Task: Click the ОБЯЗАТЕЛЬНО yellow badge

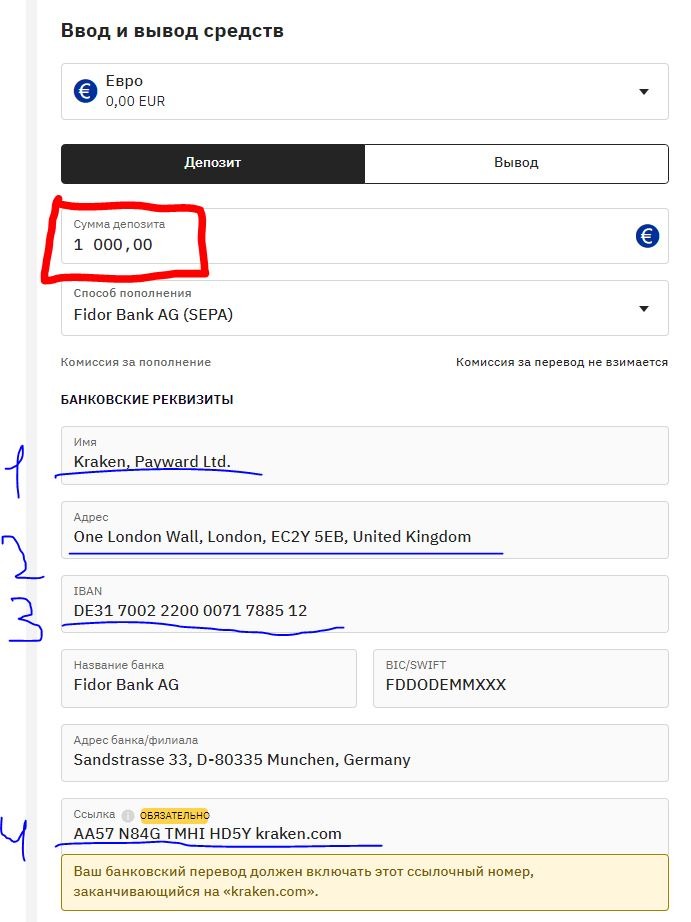Action: [x=175, y=816]
